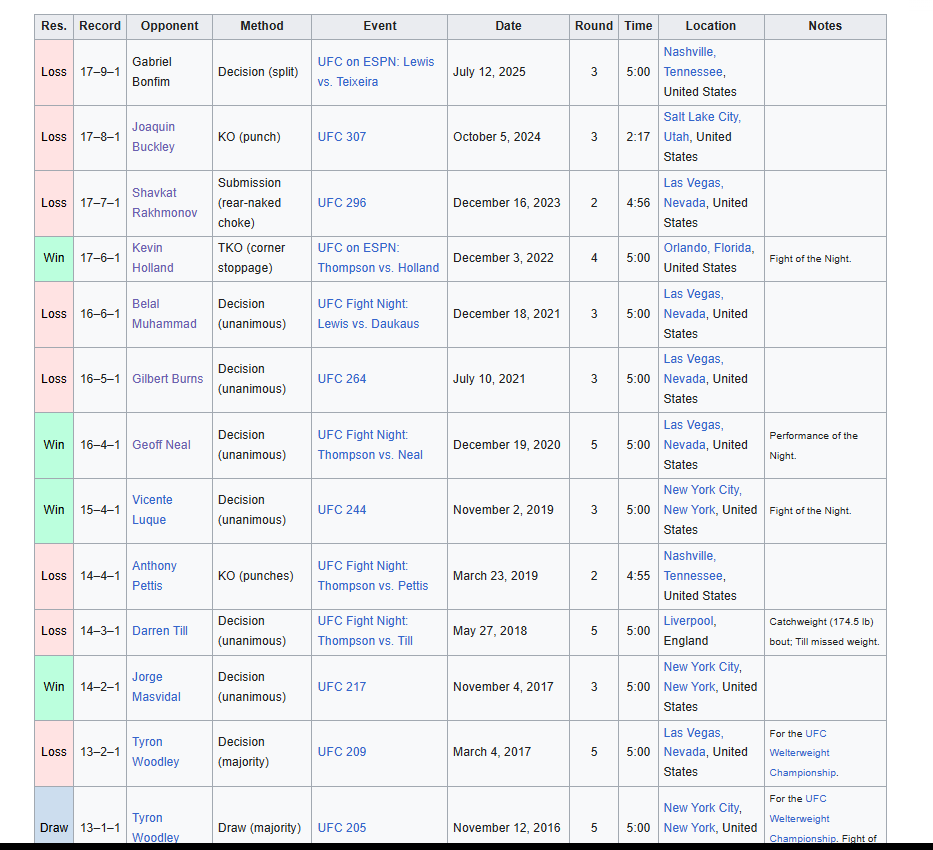Click the Notes column header
Viewport: 933px width, 850px height.
[x=825, y=26]
